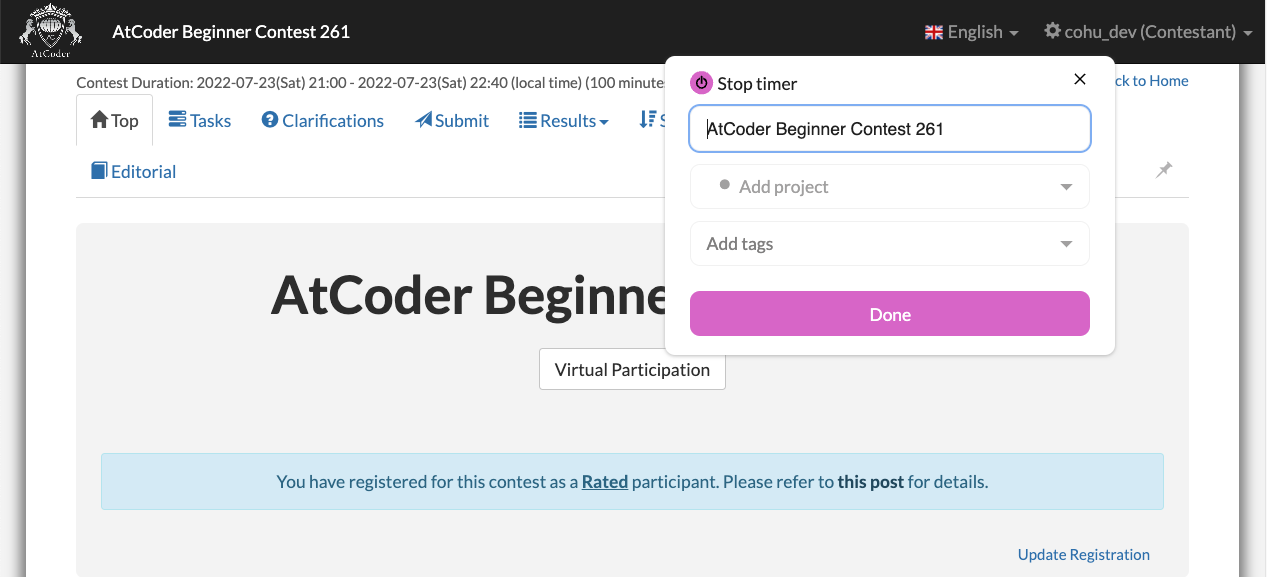Click the Results list icon
This screenshot has width=1267, height=577.
tap(528, 120)
